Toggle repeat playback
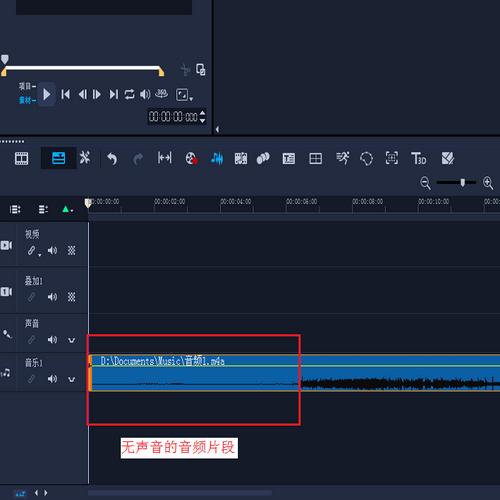 129,94
